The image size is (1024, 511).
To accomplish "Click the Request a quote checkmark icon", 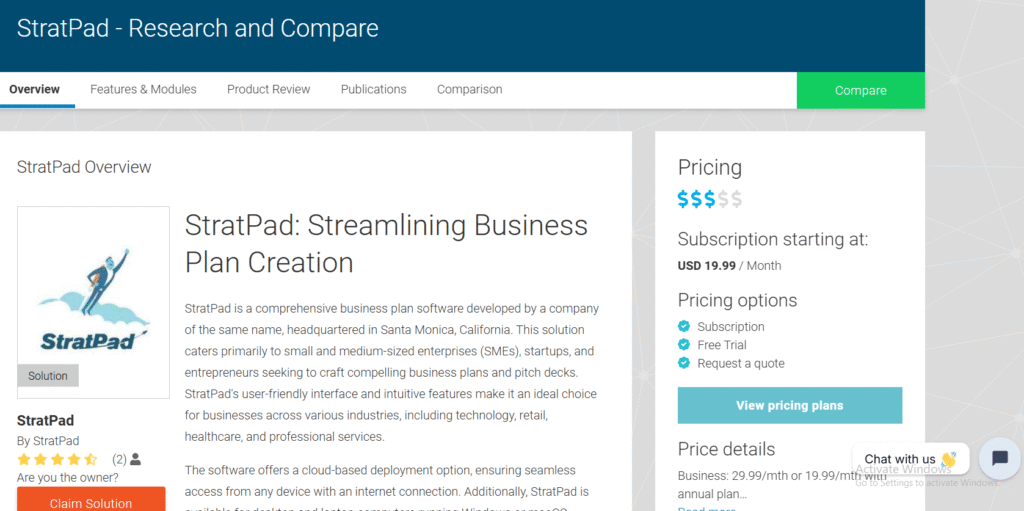I will (x=684, y=363).
